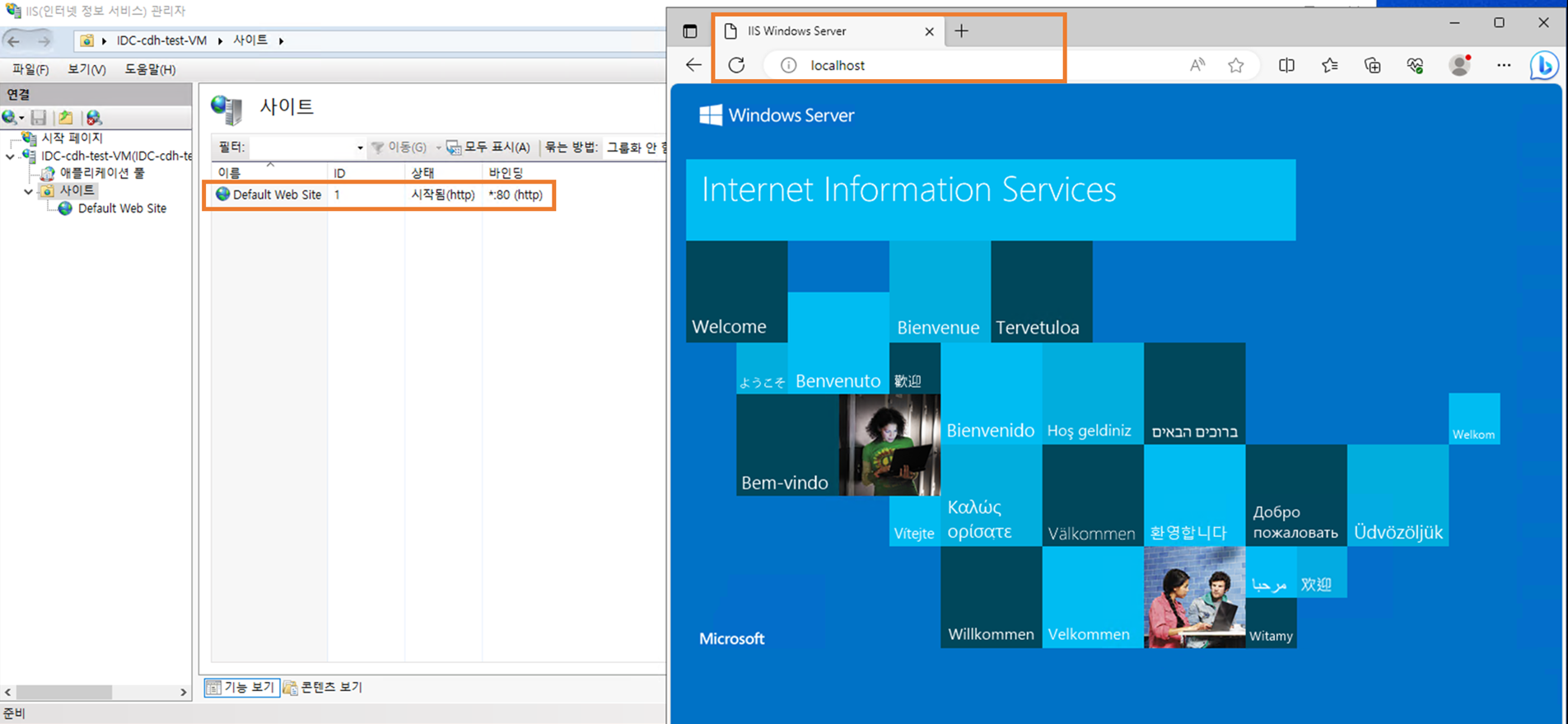
Task: Click the Edge browser back button
Action: pyautogui.click(x=693, y=65)
